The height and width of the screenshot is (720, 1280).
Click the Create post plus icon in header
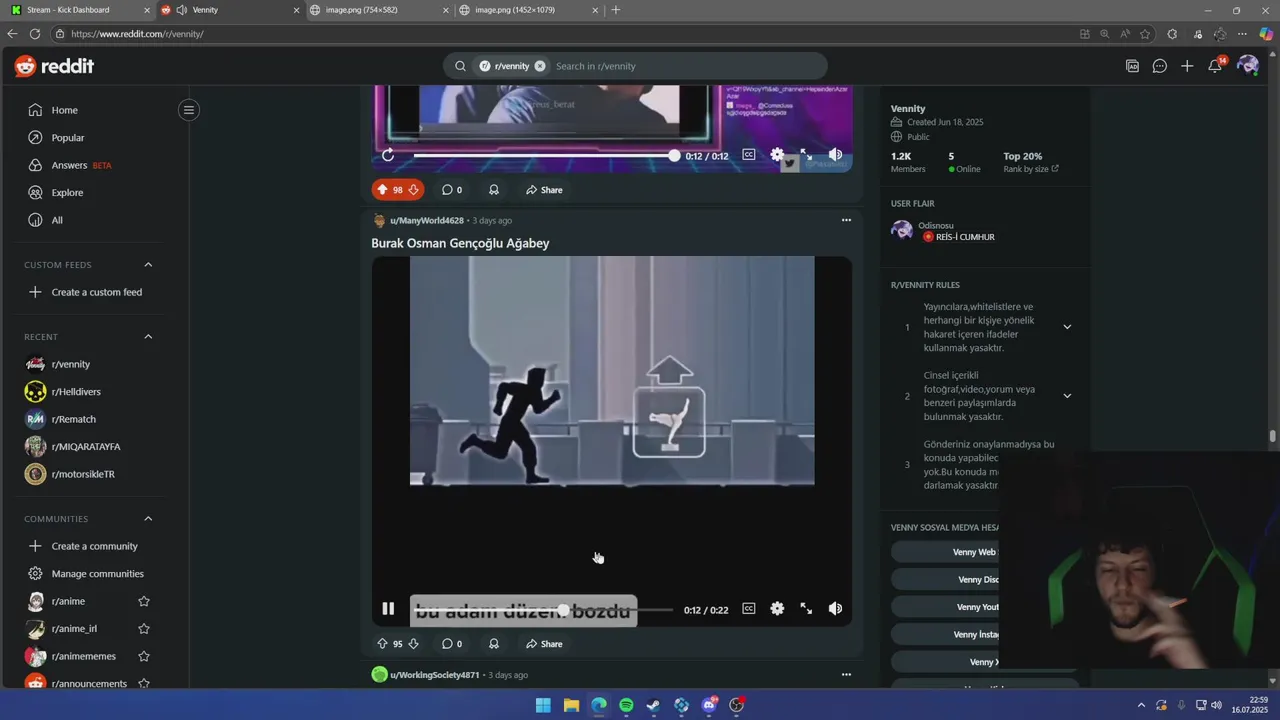pos(1186,66)
